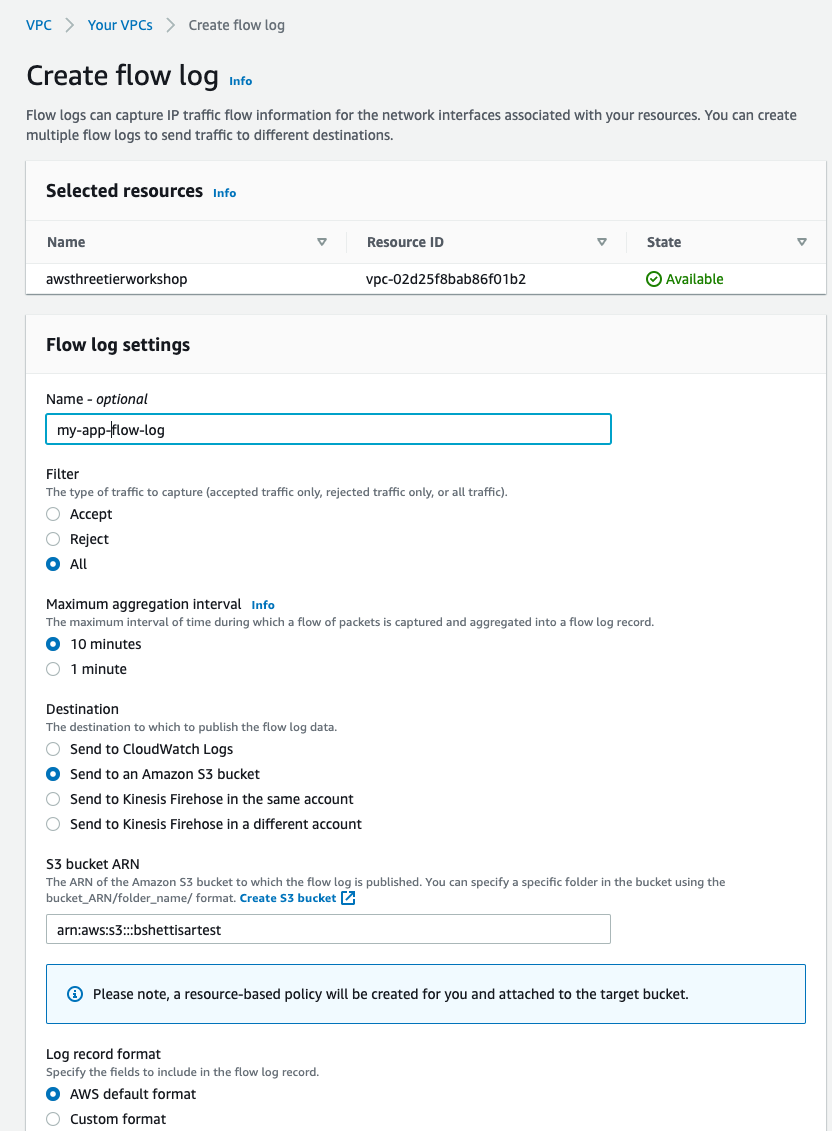The image size is (832, 1131).
Task: Select Send to CloudWatch Logs destination
Action: pos(54,749)
